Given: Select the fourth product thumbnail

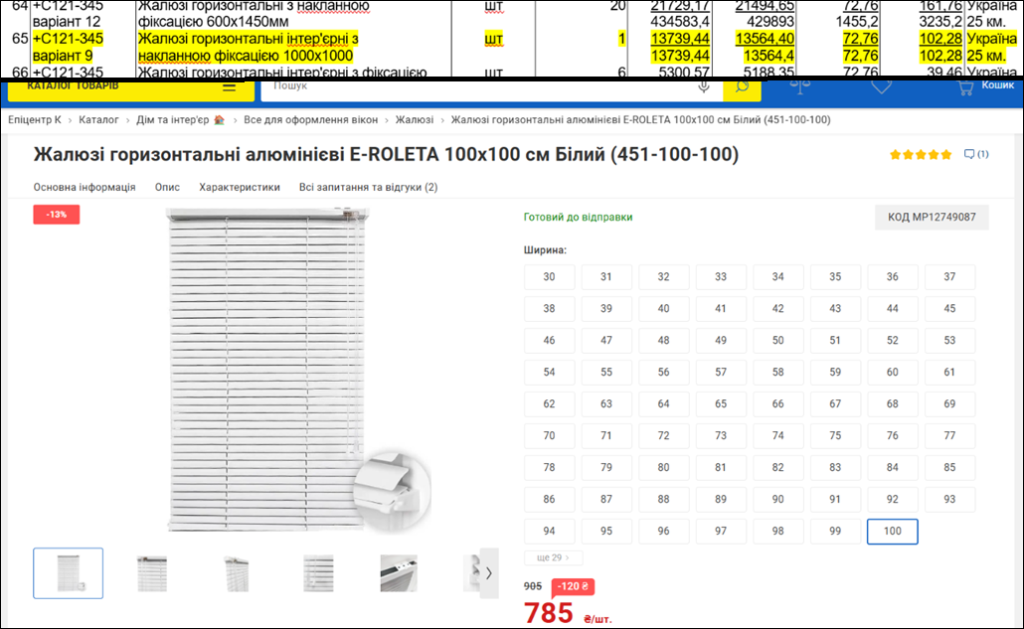Looking at the screenshot, I should (319, 573).
